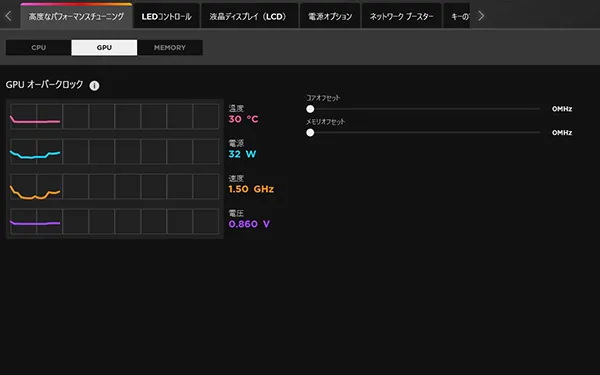Click the cyan power graph
The height and width of the screenshot is (375, 600).
114,151
